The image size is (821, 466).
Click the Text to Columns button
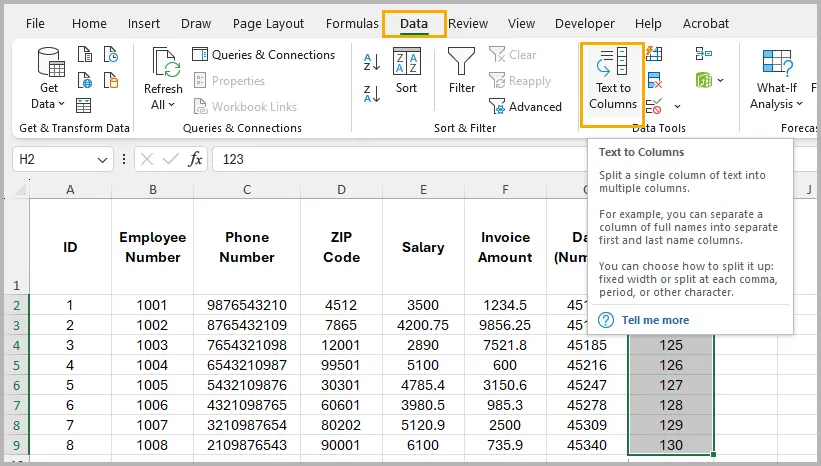pos(612,82)
